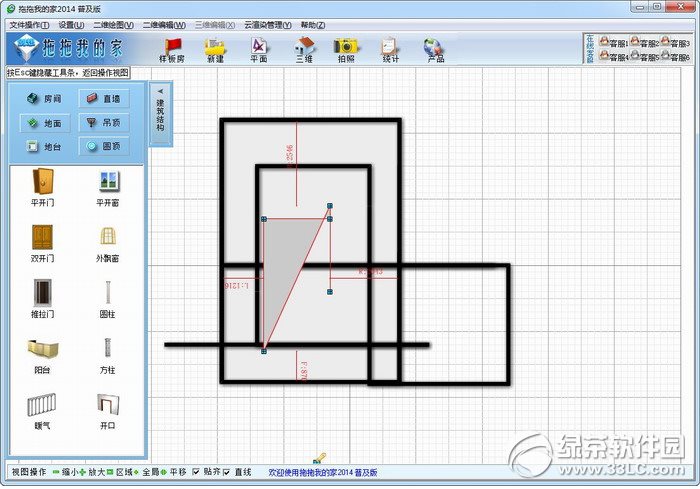700x489 pixels.
Task: Open the 样板房 sample room icon
Action: click(x=172, y=50)
